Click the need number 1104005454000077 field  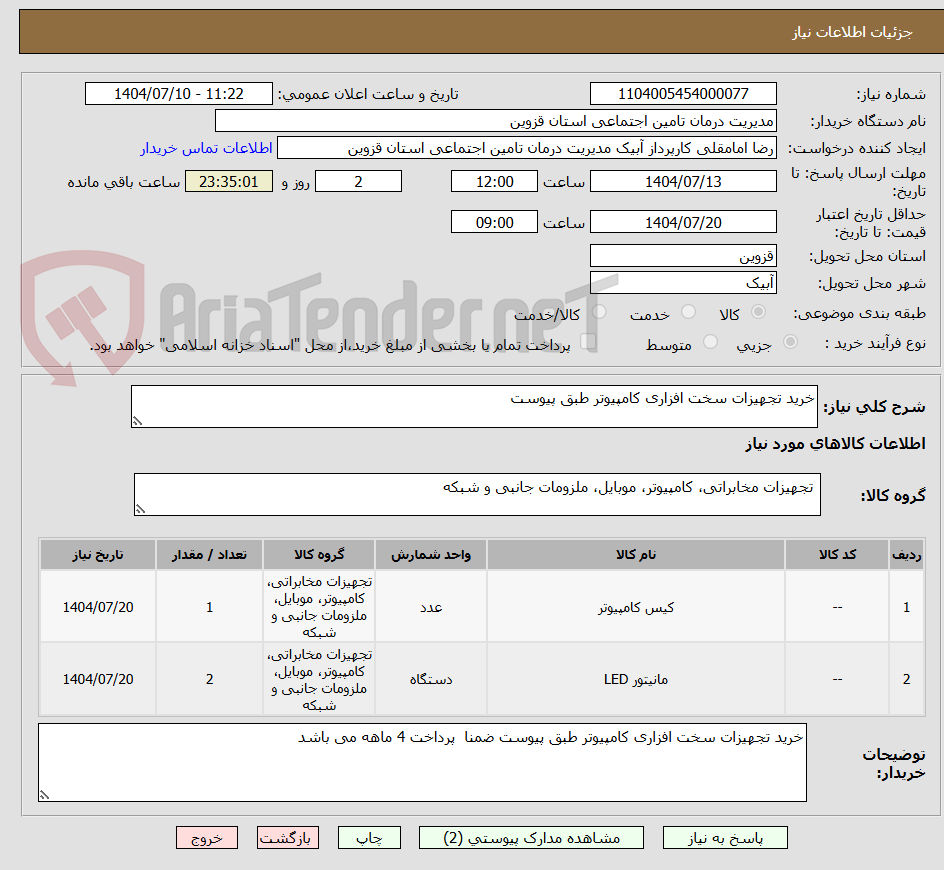coord(683,93)
